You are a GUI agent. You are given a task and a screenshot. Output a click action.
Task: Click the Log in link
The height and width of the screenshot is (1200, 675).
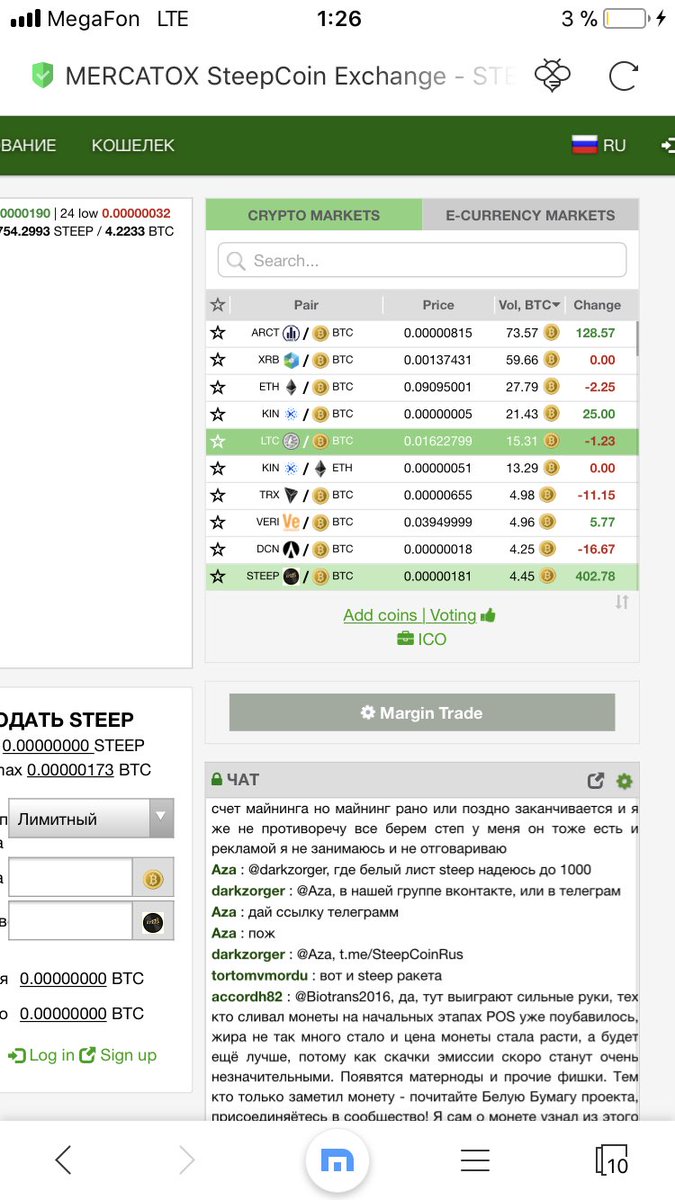tap(41, 1055)
